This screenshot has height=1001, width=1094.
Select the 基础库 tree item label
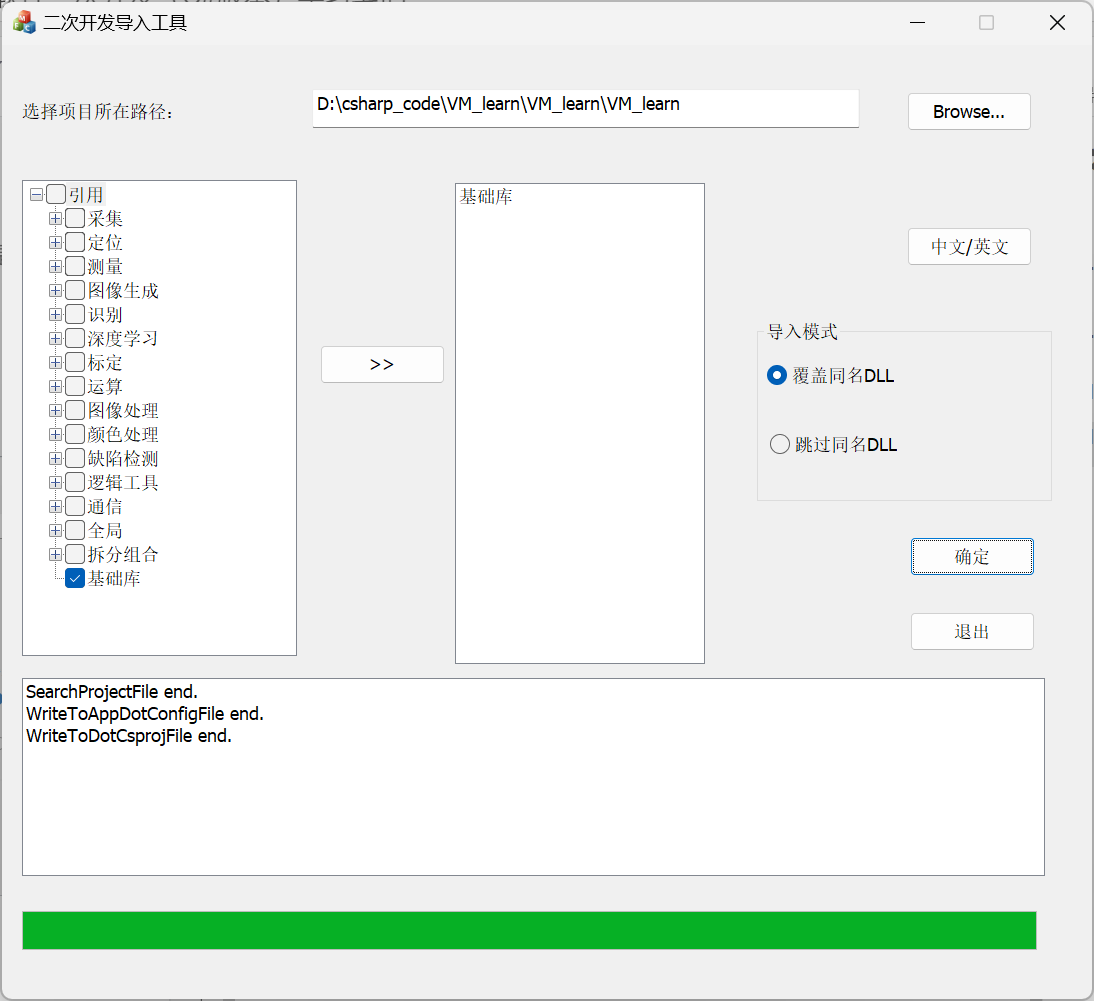click(x=114, y=578)
